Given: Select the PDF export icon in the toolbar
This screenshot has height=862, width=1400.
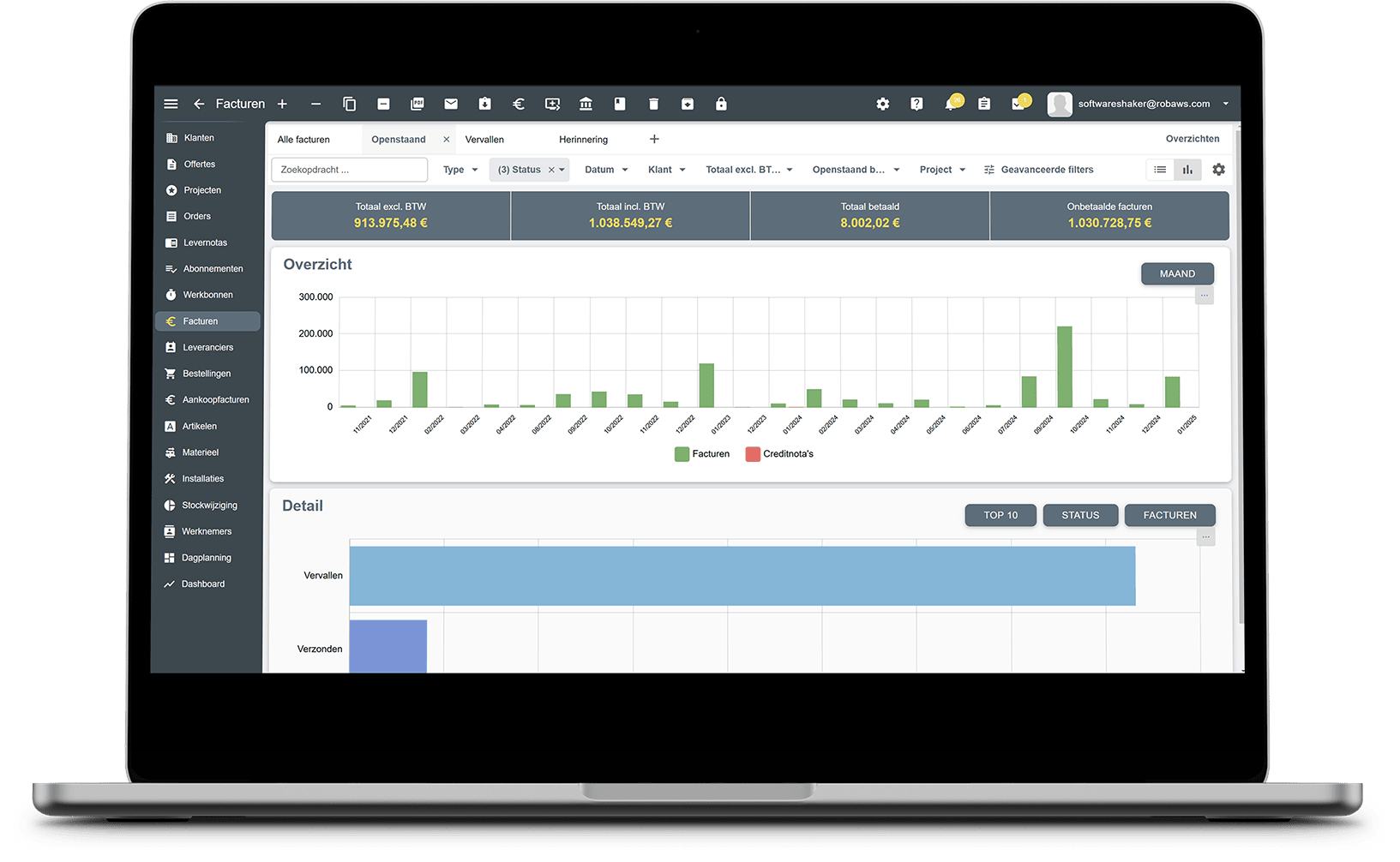Looking at the screenshot, I should point(418,104).
